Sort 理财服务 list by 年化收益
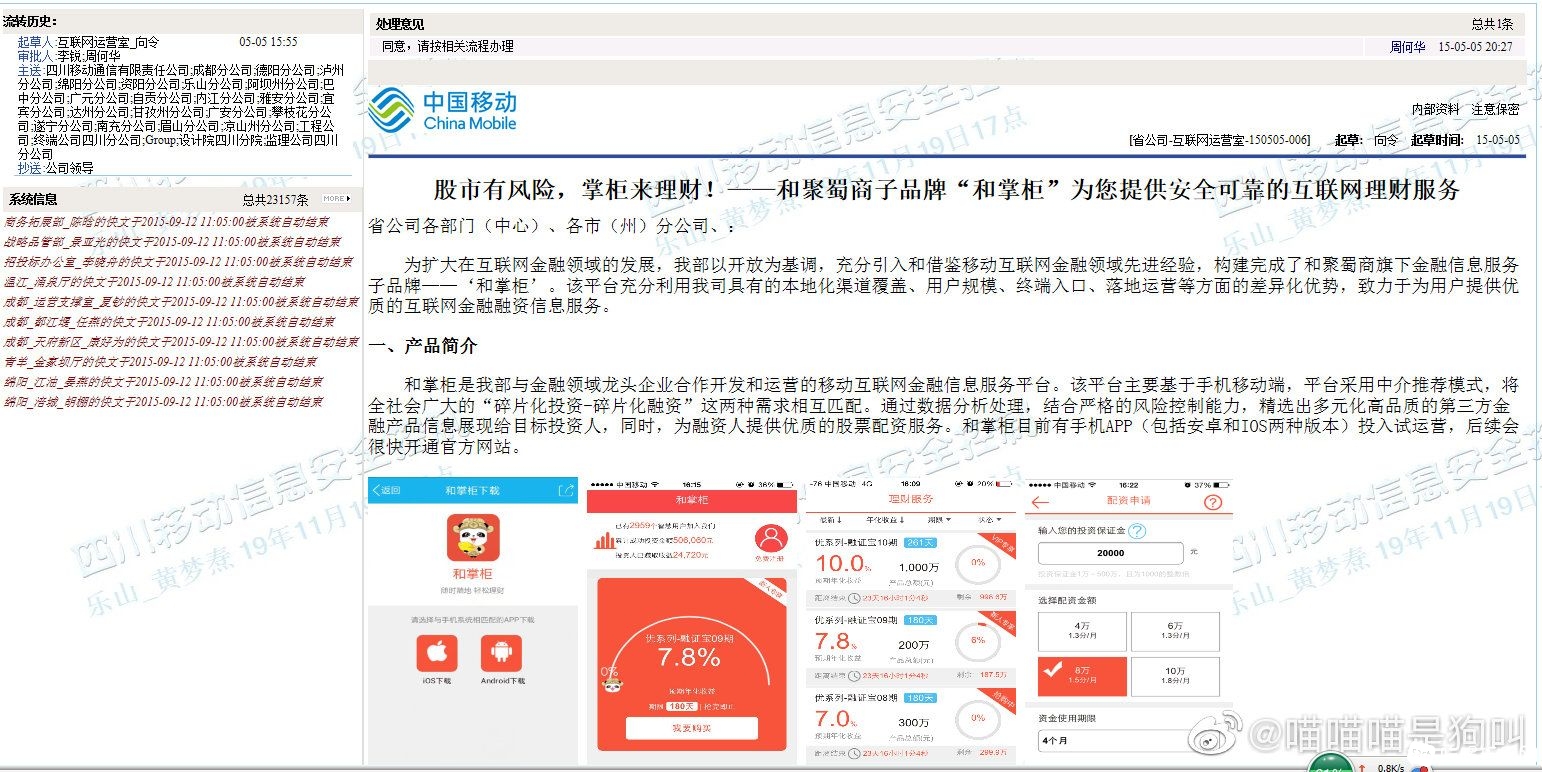This screenshot has height=772, width=1542. click(x=886, y=521)
